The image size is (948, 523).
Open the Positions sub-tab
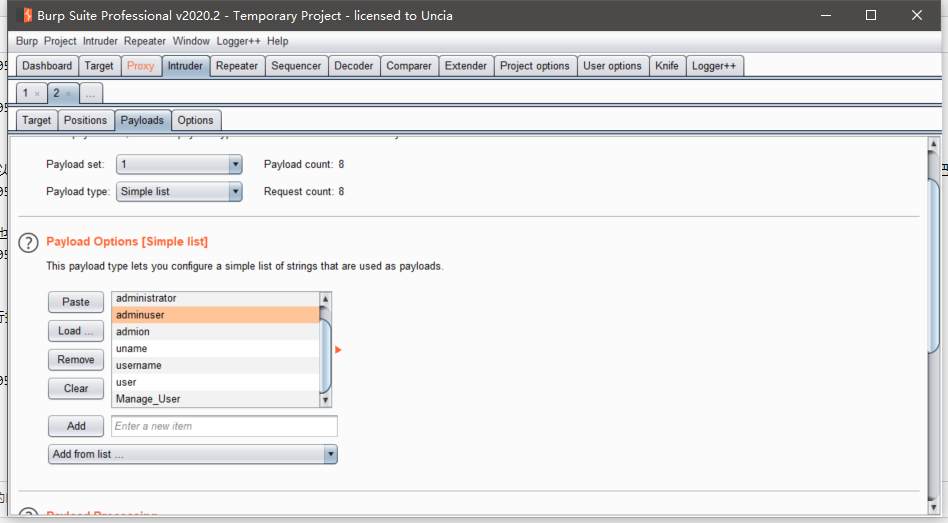point(85,120)
